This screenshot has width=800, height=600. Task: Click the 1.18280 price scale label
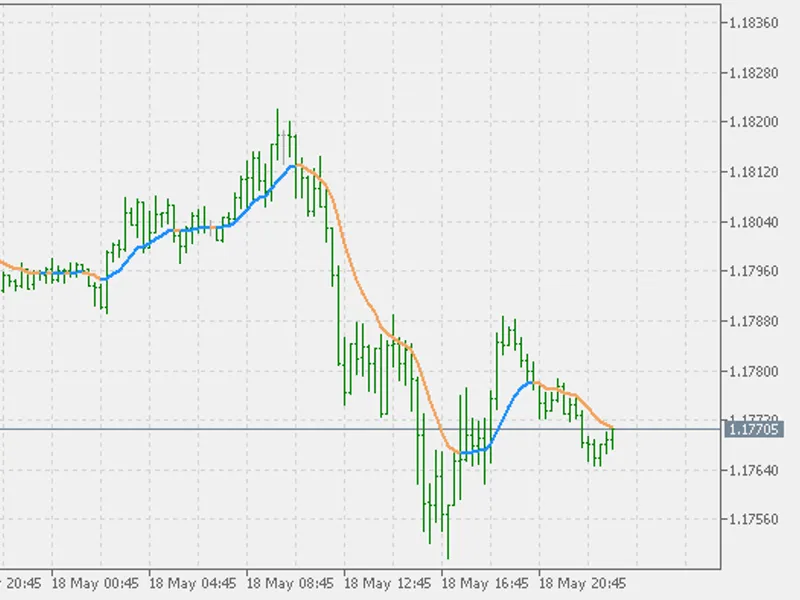point(754,73)
